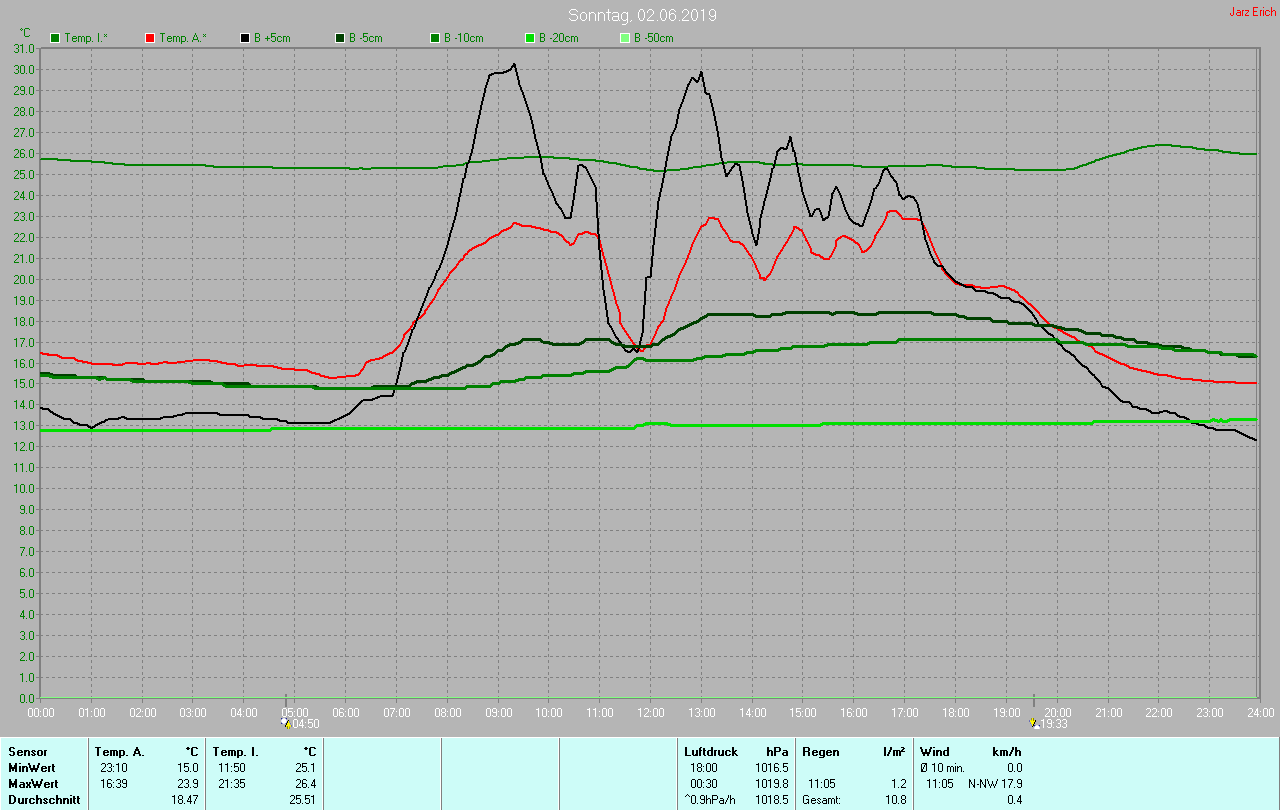Select the 'B -5cm' legend label

366,38
